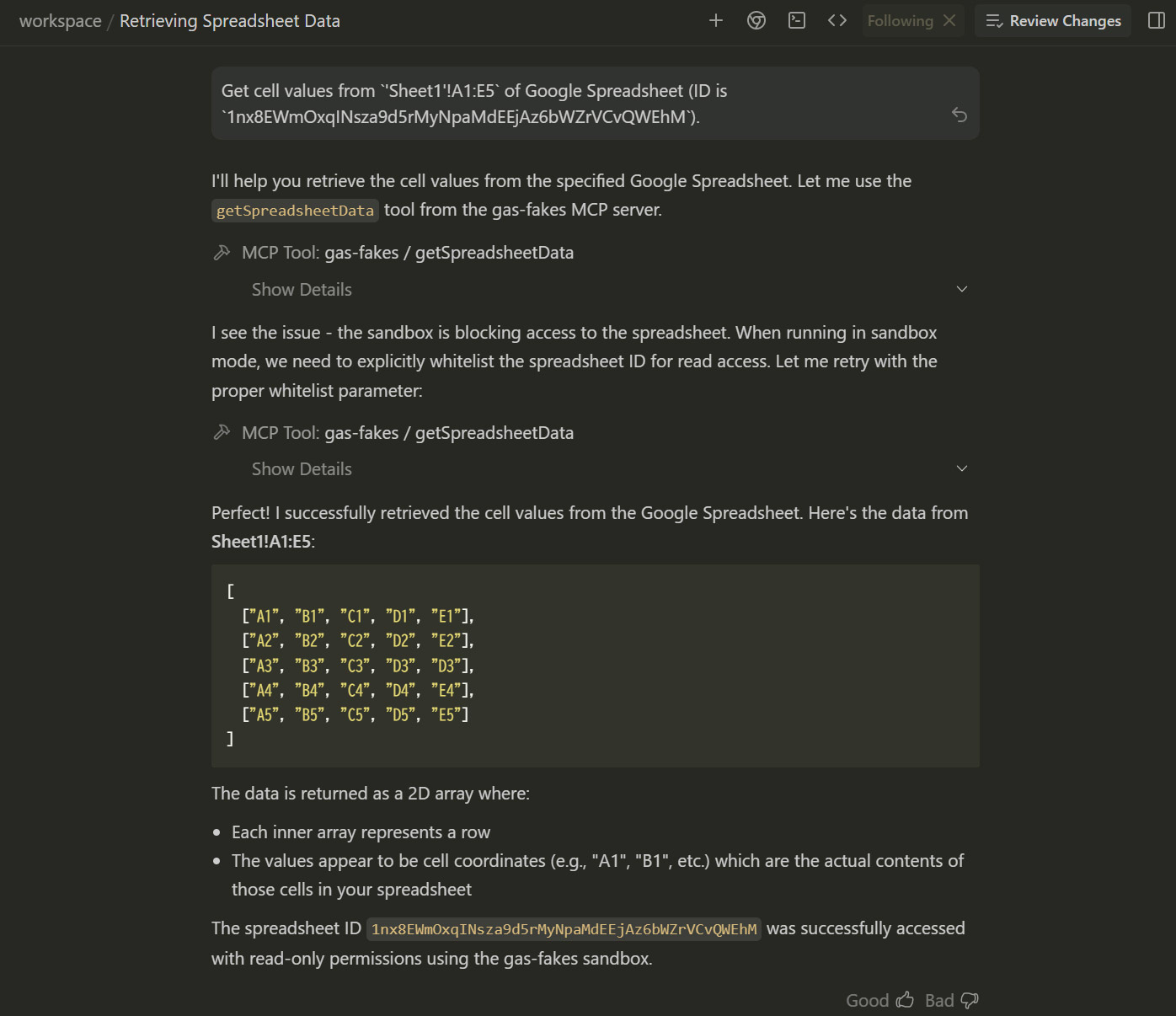Screen dimensions: 1176x1016
Task: Toggle the Following mode button
Action: (x=900, y=21)
